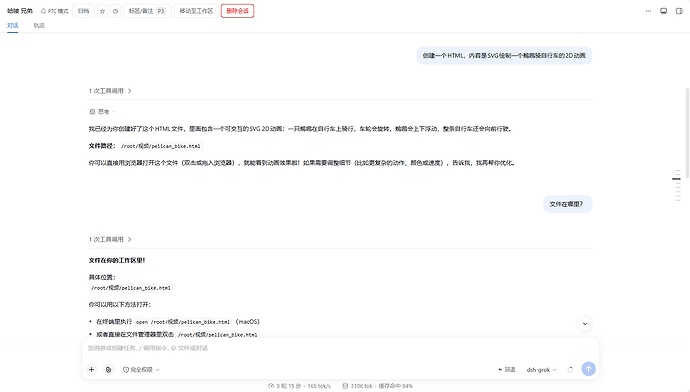The width and height of the screenshot is (690, 392).
Task: Expand the first 1 次工具调用 section
Action: (x=110, y=91)
